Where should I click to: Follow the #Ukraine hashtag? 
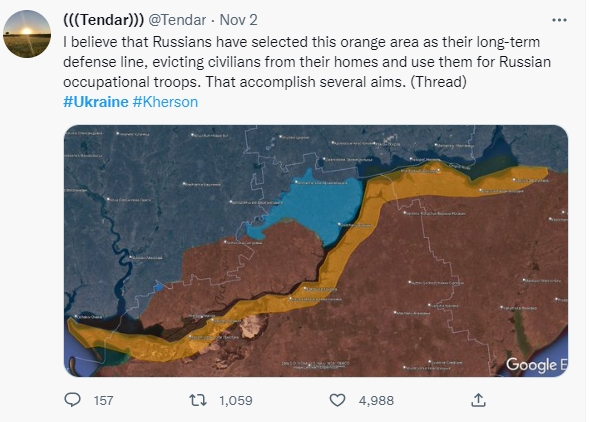click(96, 102)
